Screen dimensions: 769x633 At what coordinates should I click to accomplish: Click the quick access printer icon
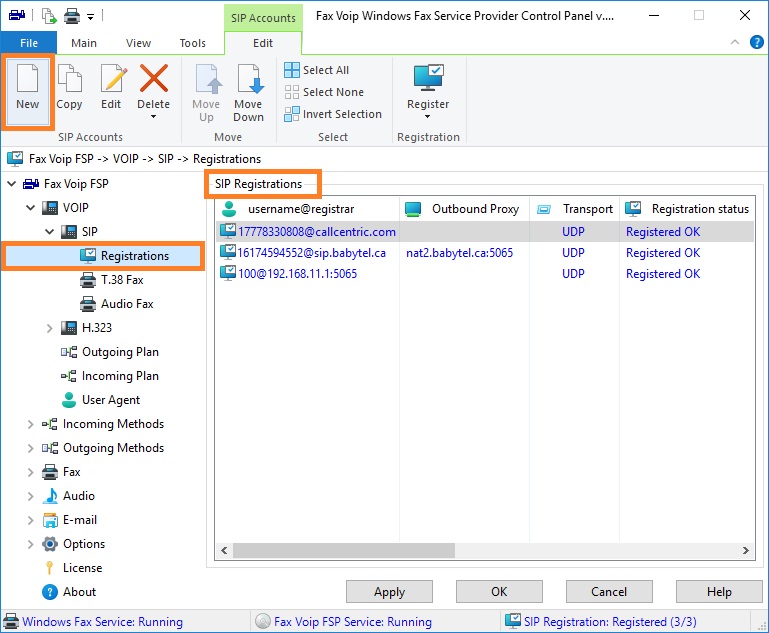(72, 16)
